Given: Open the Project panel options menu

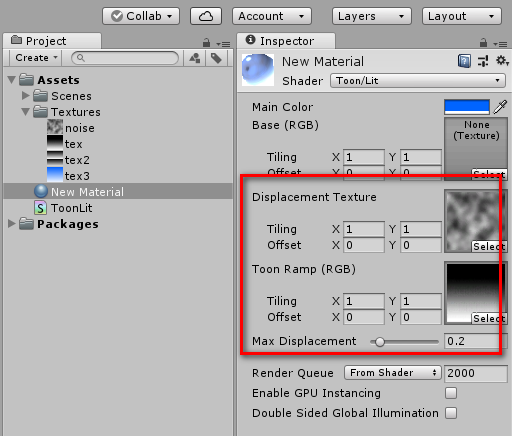Looking at the screenshot, I should pos(223,44).
